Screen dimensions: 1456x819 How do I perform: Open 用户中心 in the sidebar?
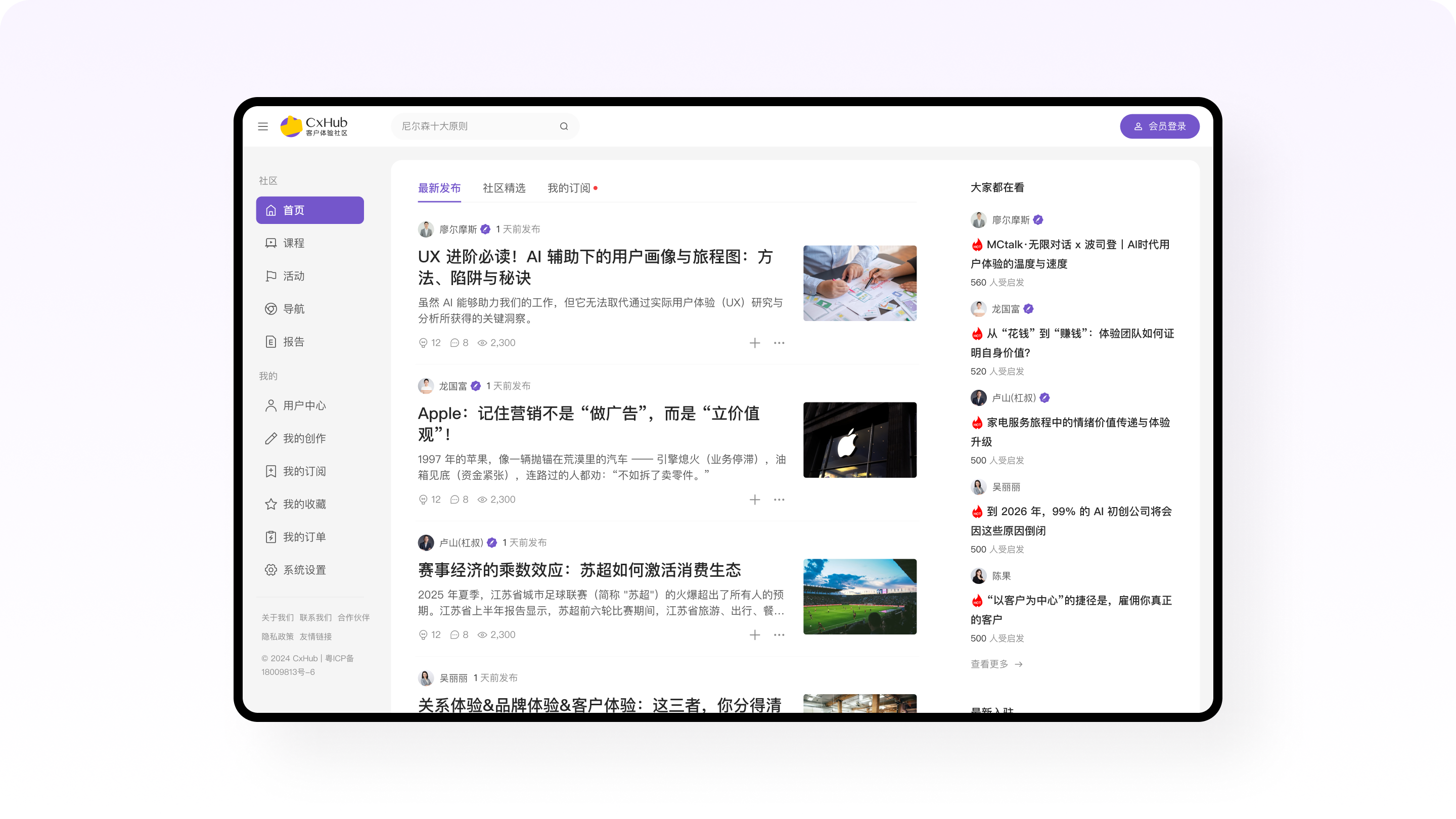[x=310, y=405]
